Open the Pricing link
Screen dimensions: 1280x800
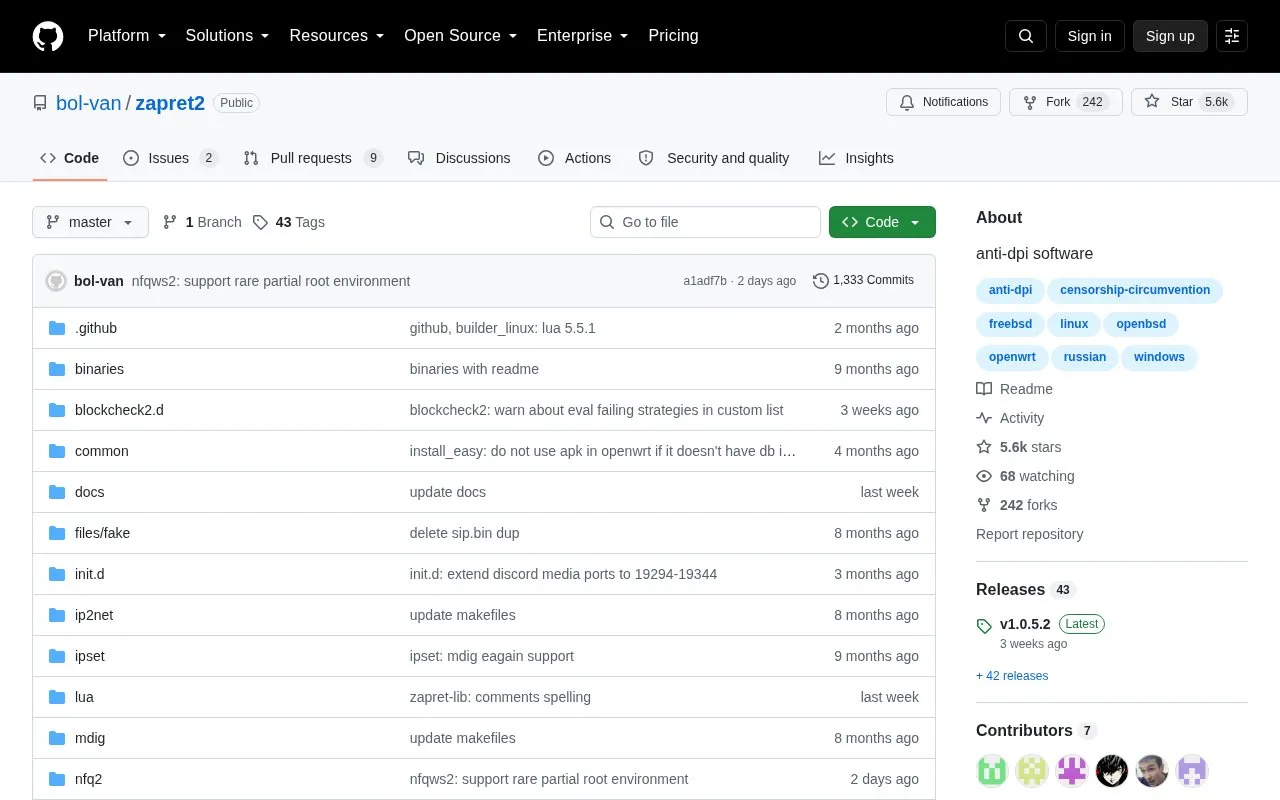pos(673,36)
